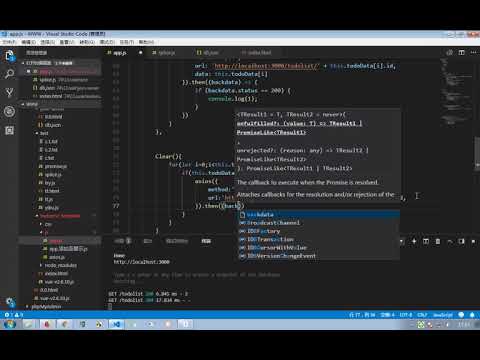Open the 文件(F) menu
The height and width of the screenshot is (360, 480).
pos(9,42)
